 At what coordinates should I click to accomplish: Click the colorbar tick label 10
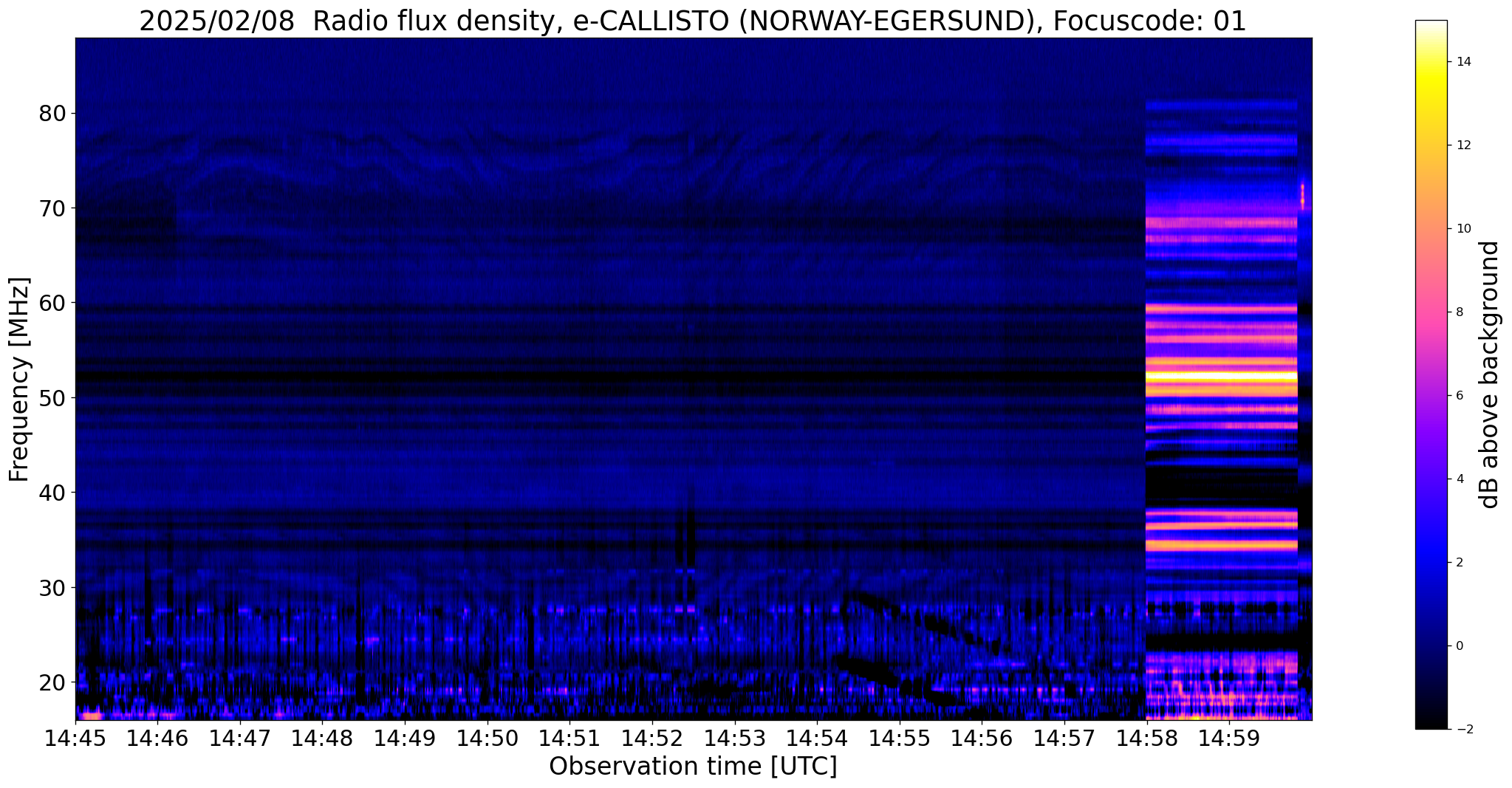point(1463,229)
